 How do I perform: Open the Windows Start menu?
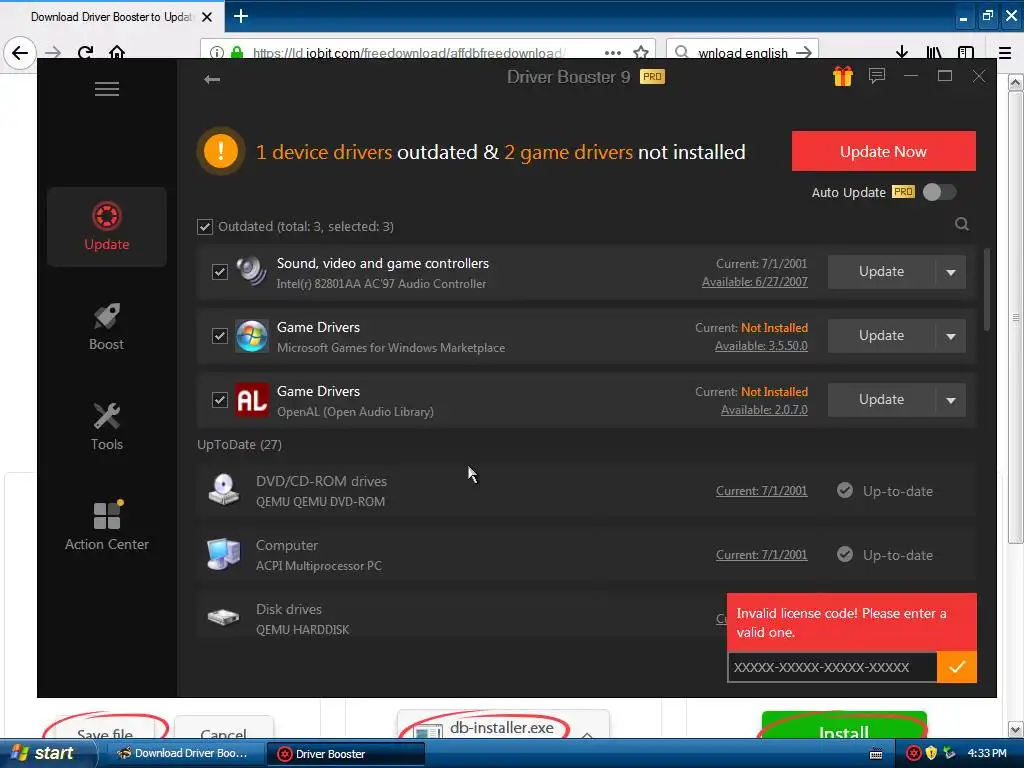pos(48,753)
